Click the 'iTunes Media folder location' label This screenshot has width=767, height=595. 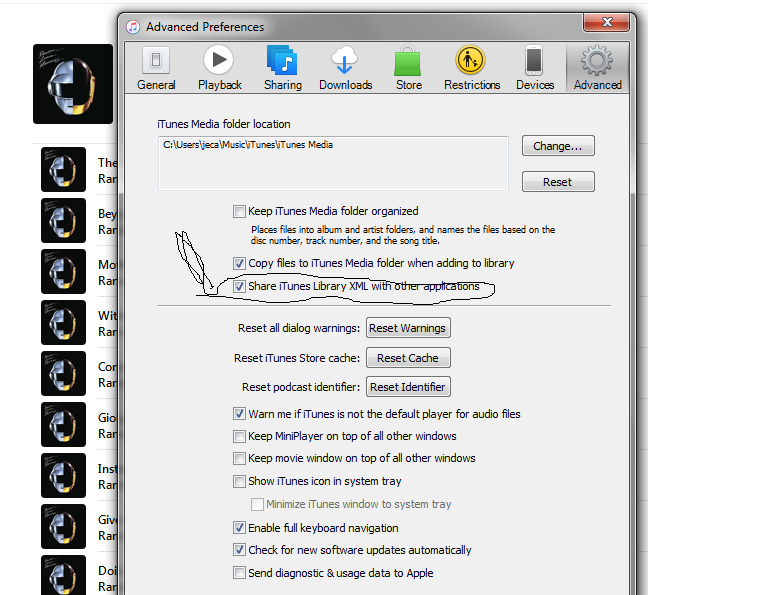click(x=224, y=124)
